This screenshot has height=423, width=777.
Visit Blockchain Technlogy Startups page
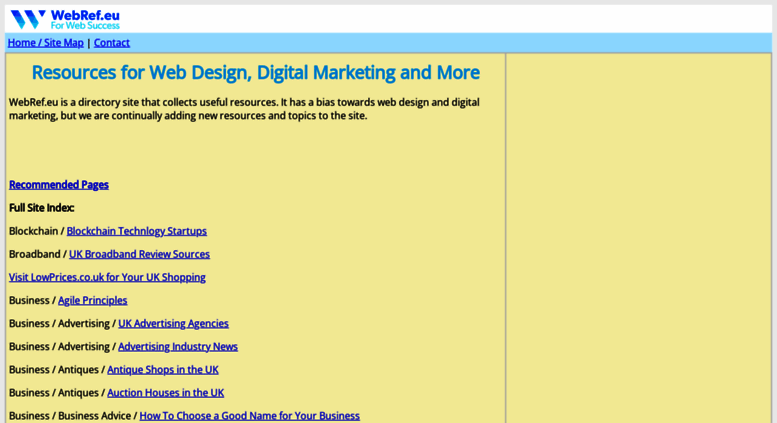[x=137, y=231]
